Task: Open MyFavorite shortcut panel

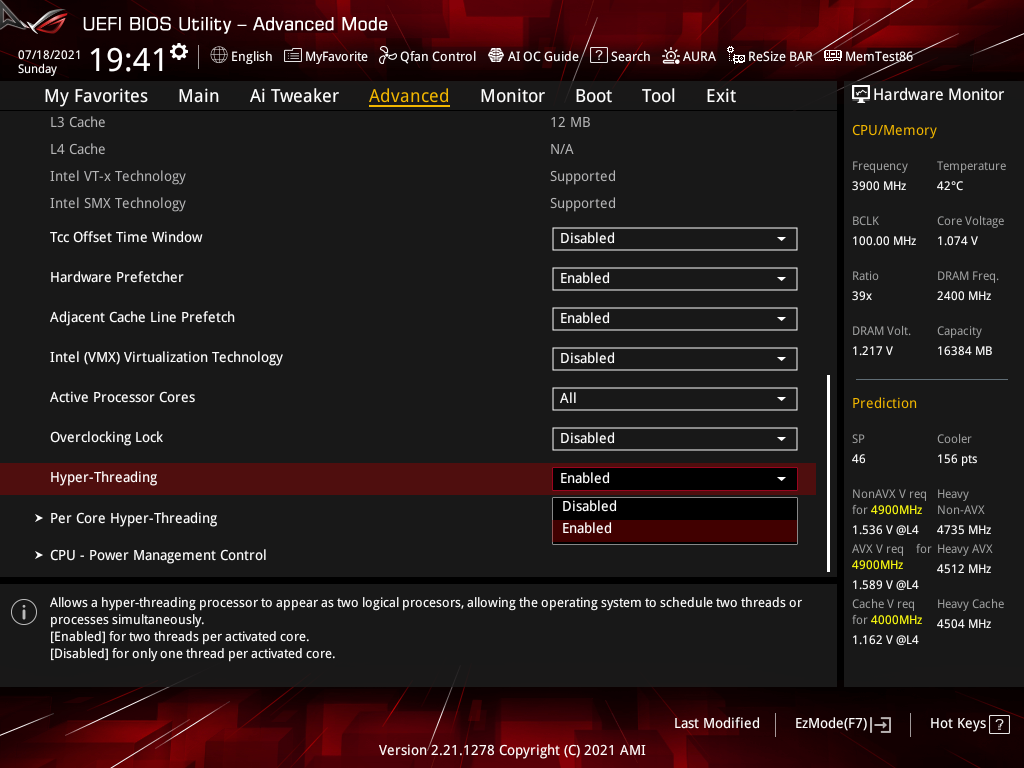Action: click(x=326, y=56)
